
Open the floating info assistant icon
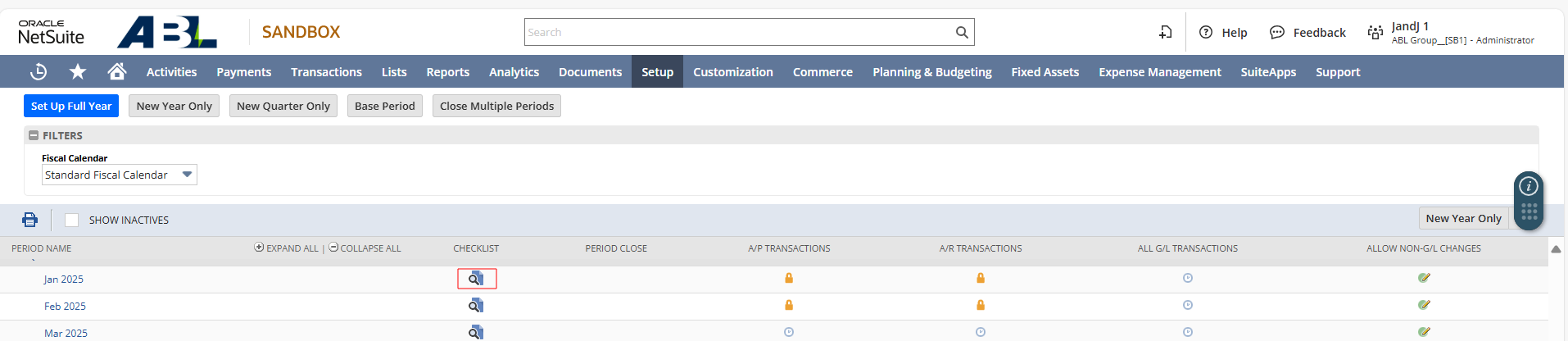pos(1529,186)
